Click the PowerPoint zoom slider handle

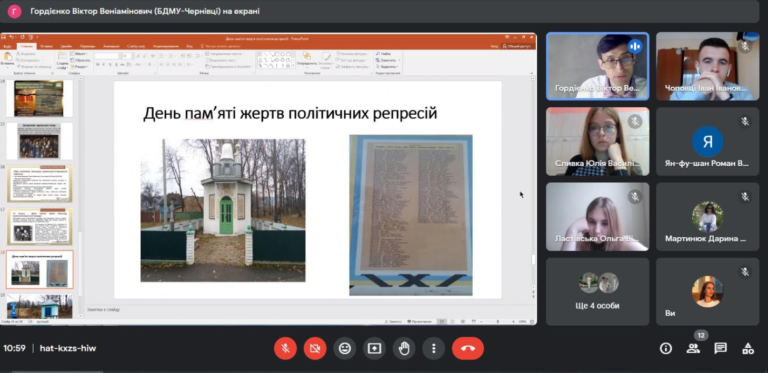coord(498,322)
